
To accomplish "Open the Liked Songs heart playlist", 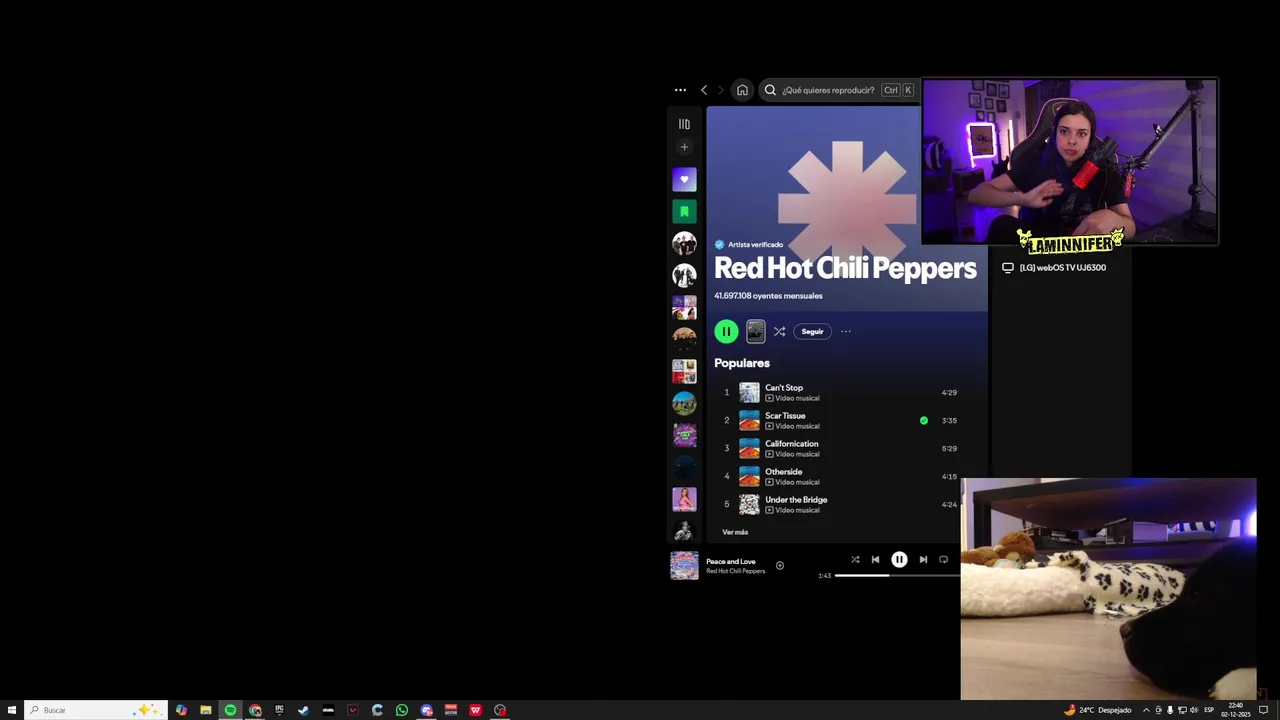I will tap(684, 180).
